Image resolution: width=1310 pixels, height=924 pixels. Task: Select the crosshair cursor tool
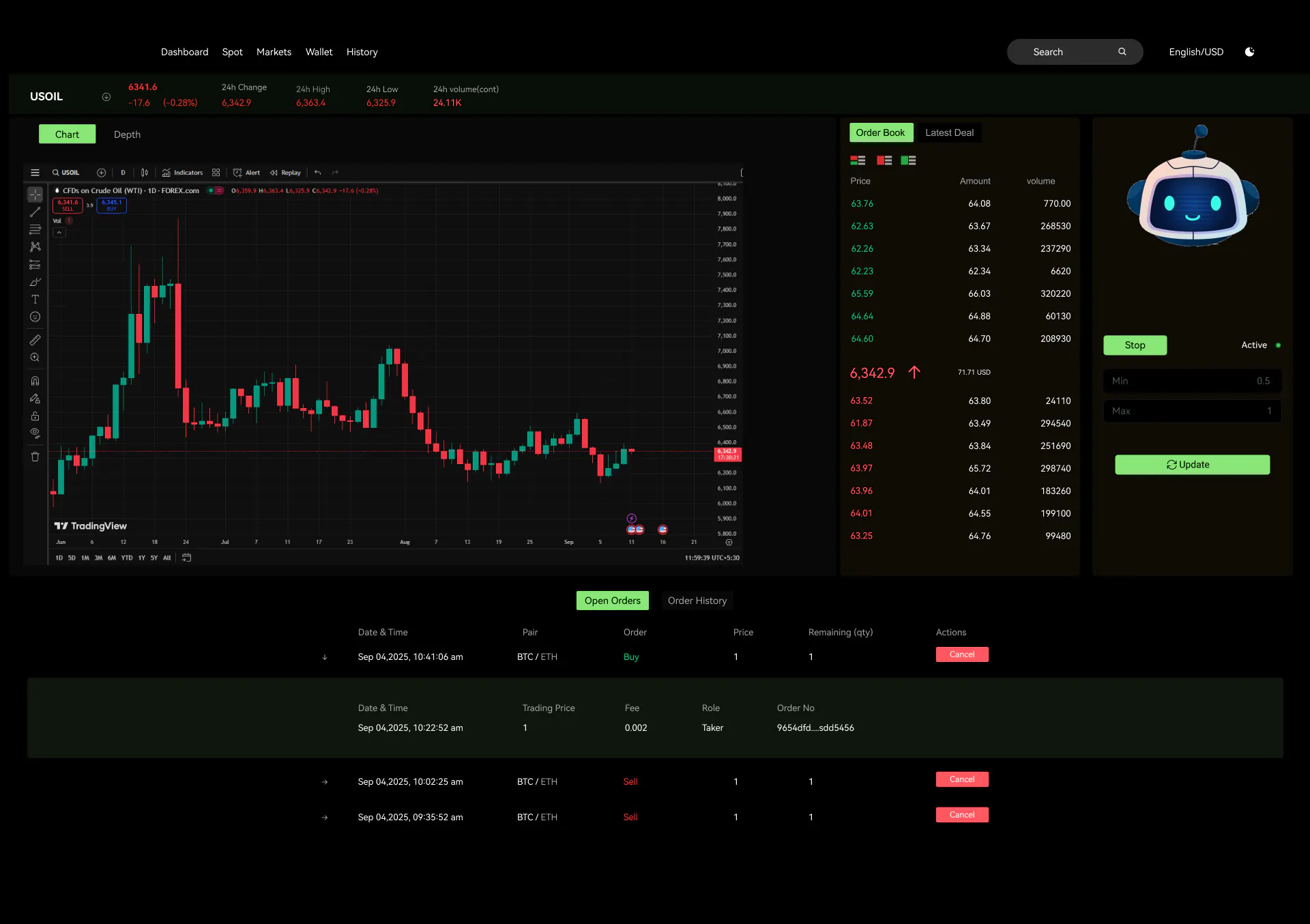(x=35, y=195)
